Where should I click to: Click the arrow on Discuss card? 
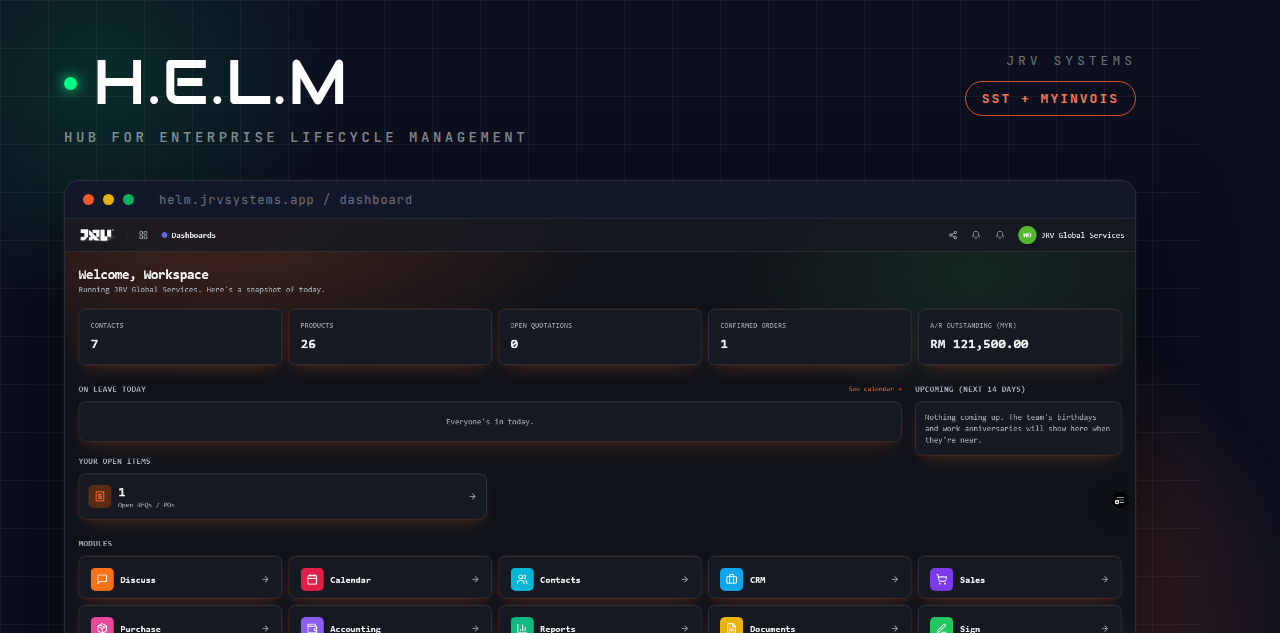pos(265,579)
